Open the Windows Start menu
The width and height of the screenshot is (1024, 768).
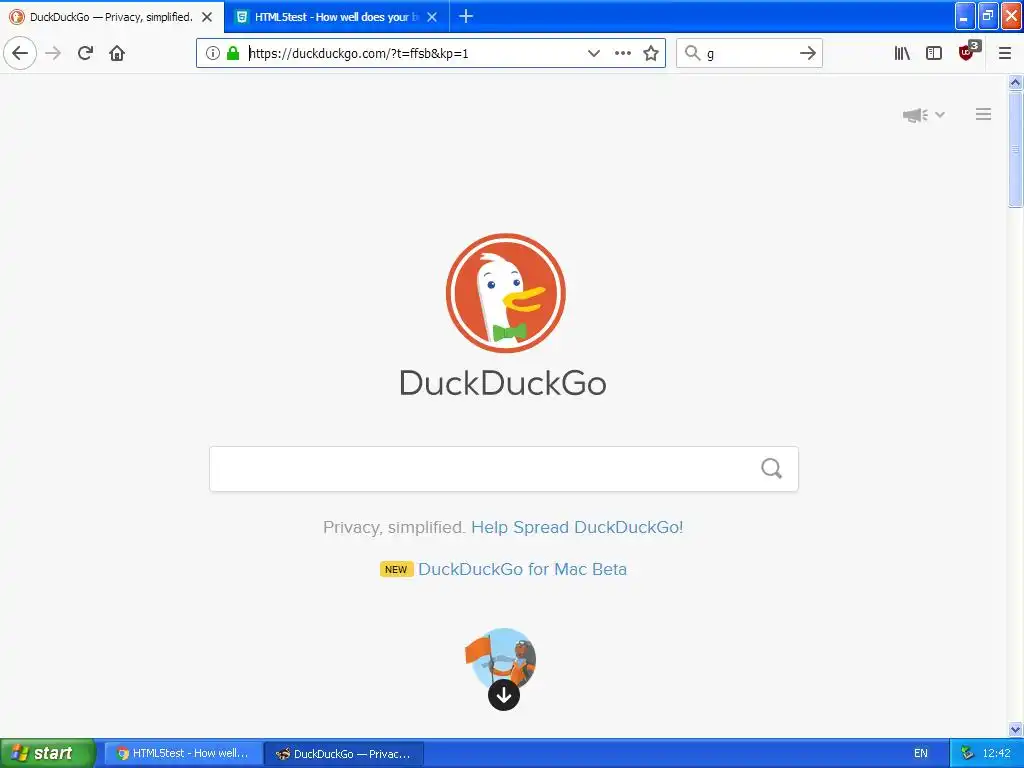(x=47, y=753)
